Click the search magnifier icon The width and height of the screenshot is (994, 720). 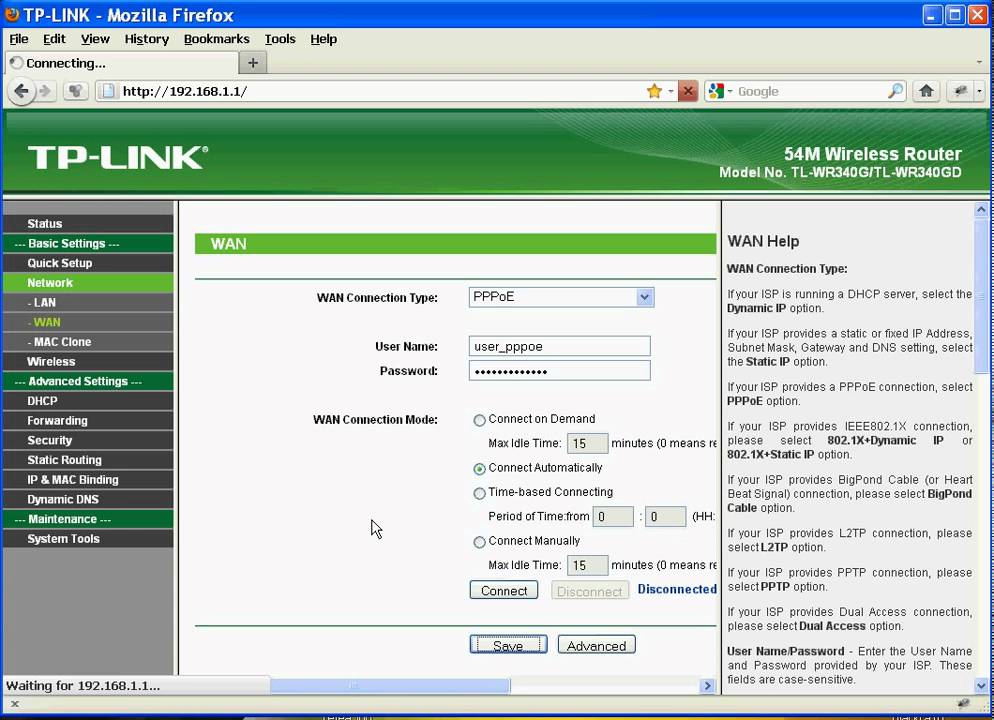pos(895,91)
